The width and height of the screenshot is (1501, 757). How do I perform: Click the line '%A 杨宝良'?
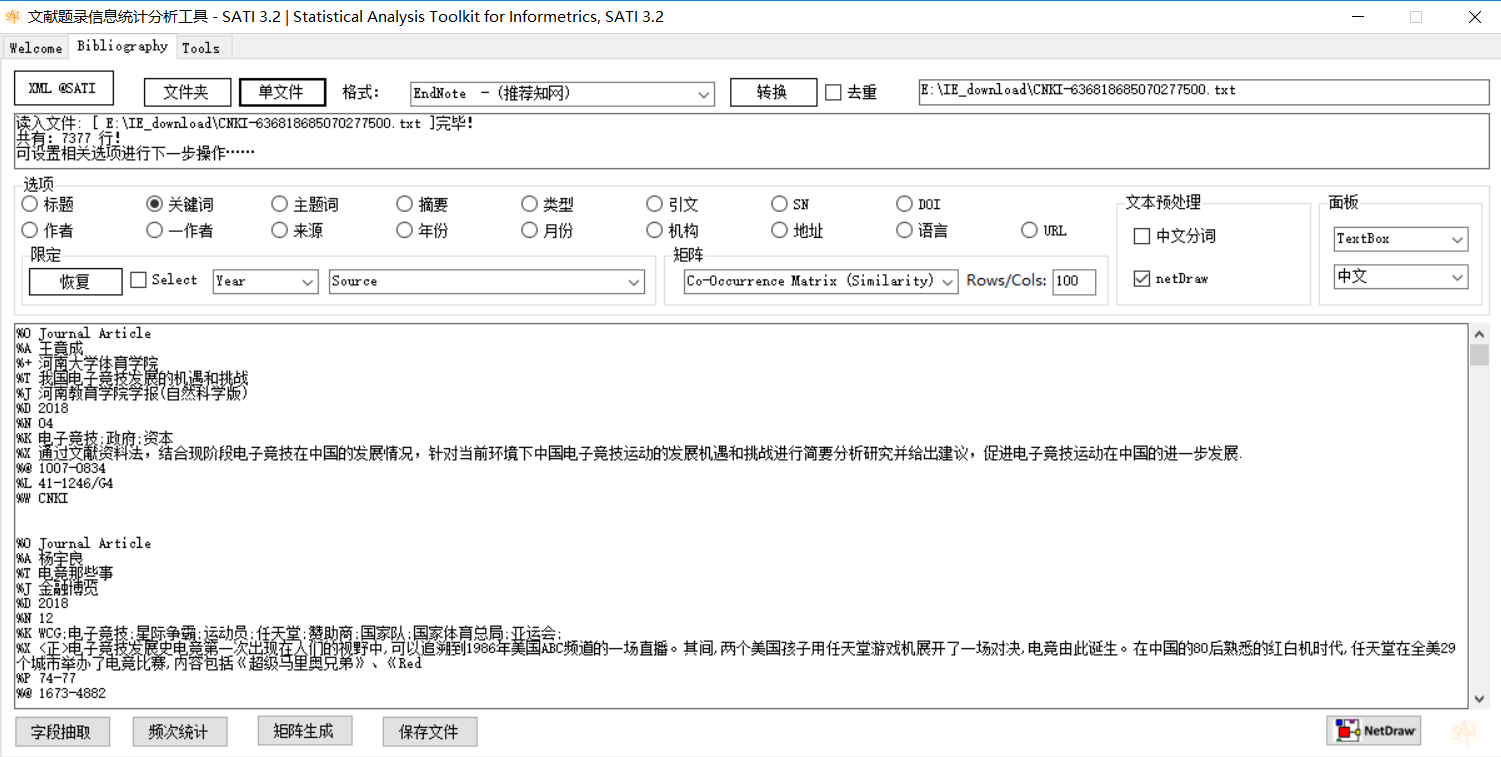(50, 558)
